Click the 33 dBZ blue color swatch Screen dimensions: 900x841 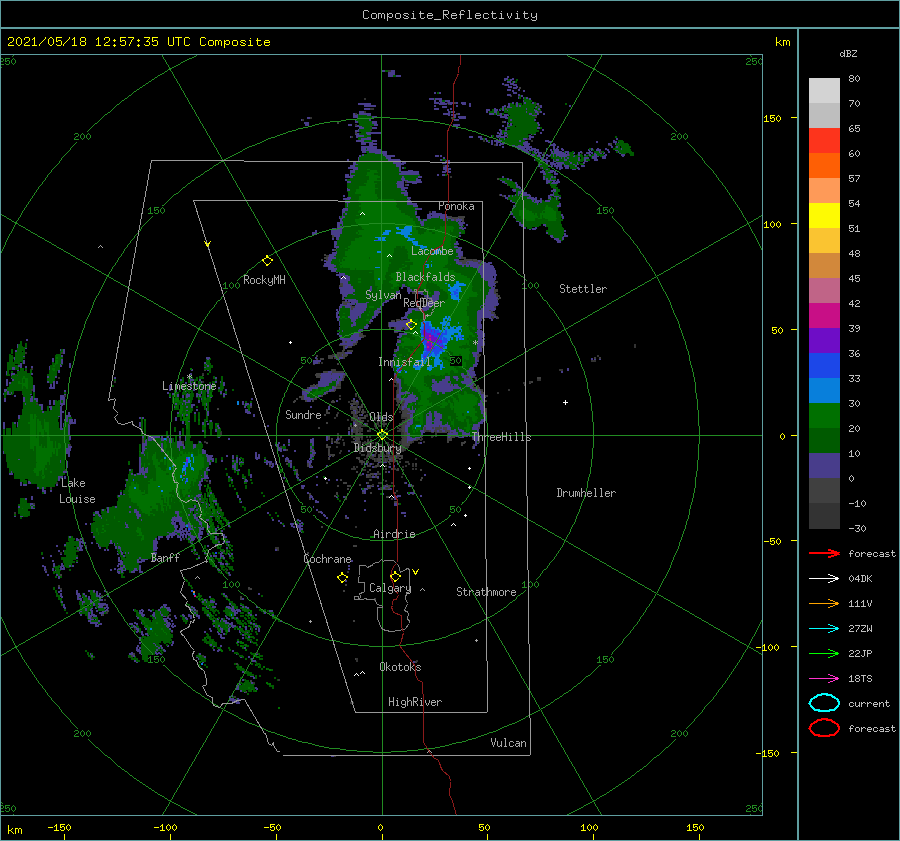click(824, 390)
